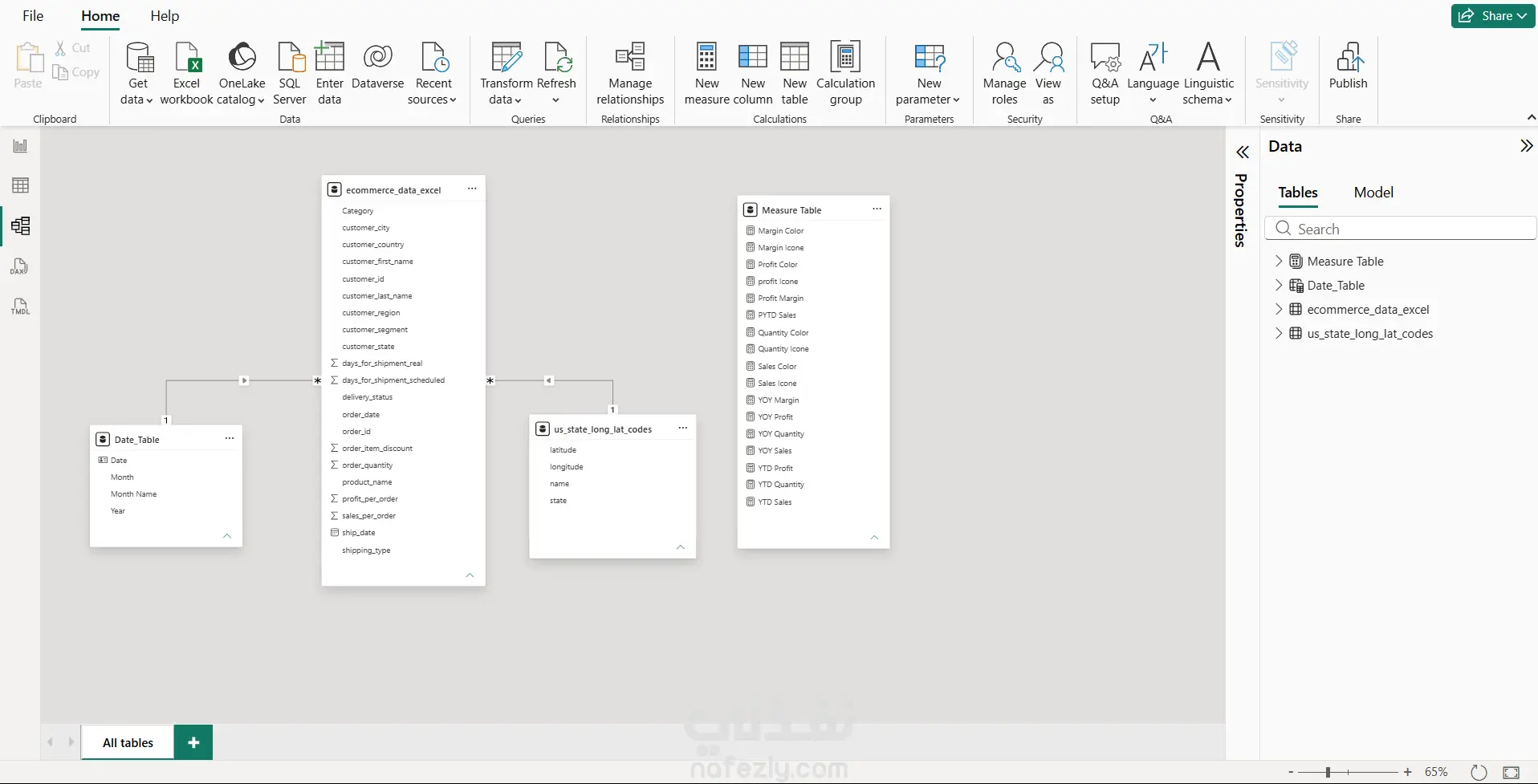Create a New column
This screenshot has height=784, width=1538.
(753, 74)
